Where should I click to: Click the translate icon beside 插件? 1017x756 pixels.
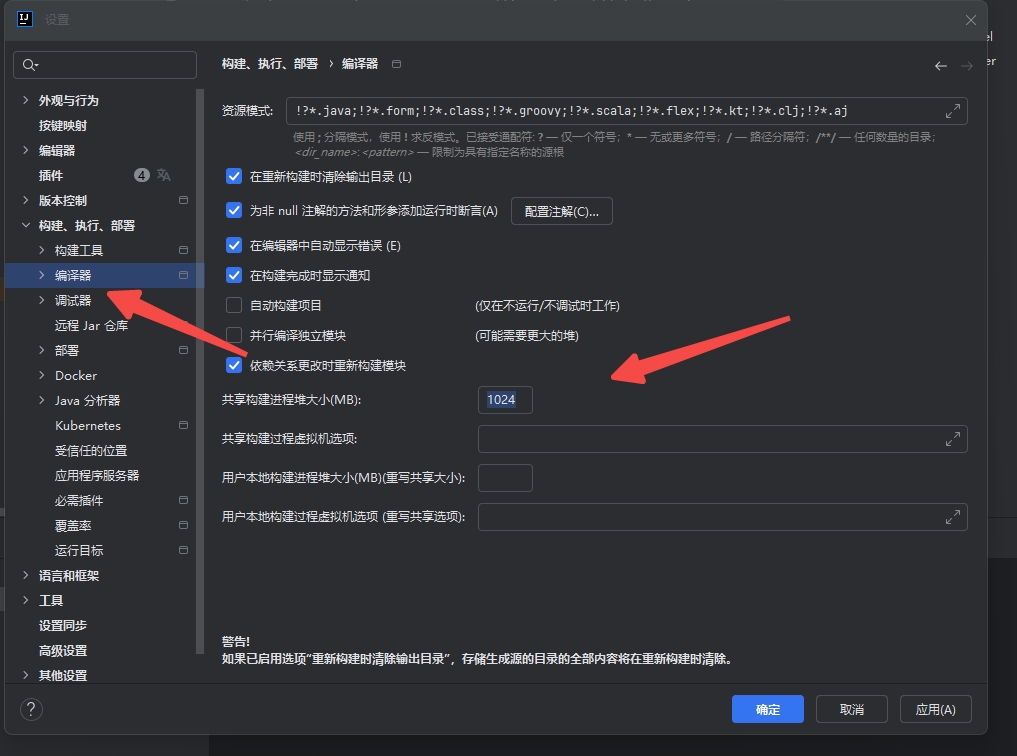point(164,175)
